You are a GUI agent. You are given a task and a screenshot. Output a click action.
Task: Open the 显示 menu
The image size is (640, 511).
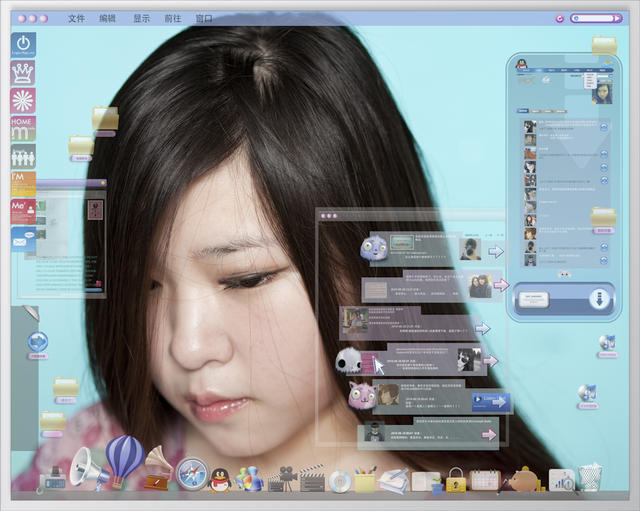tap(142, 18)
